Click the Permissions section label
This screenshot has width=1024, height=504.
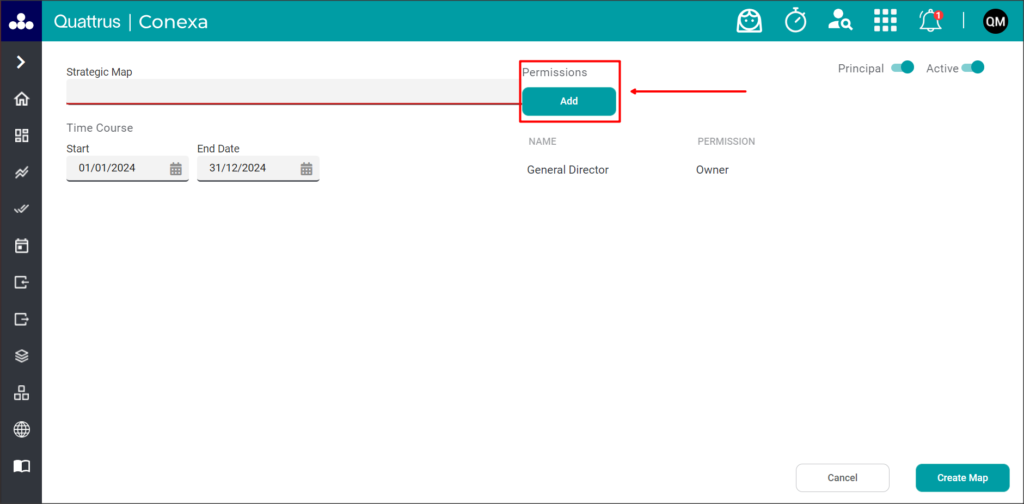click(554, 72)
